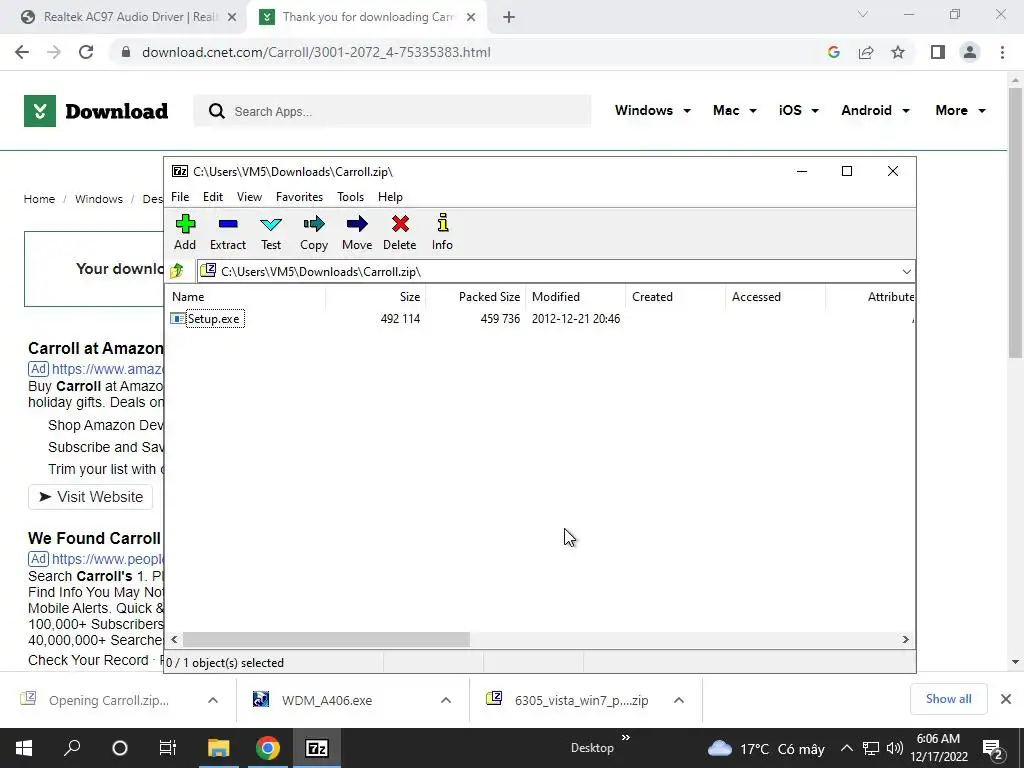Open a new Chrome tab with plus button

[x=509, y=18]
